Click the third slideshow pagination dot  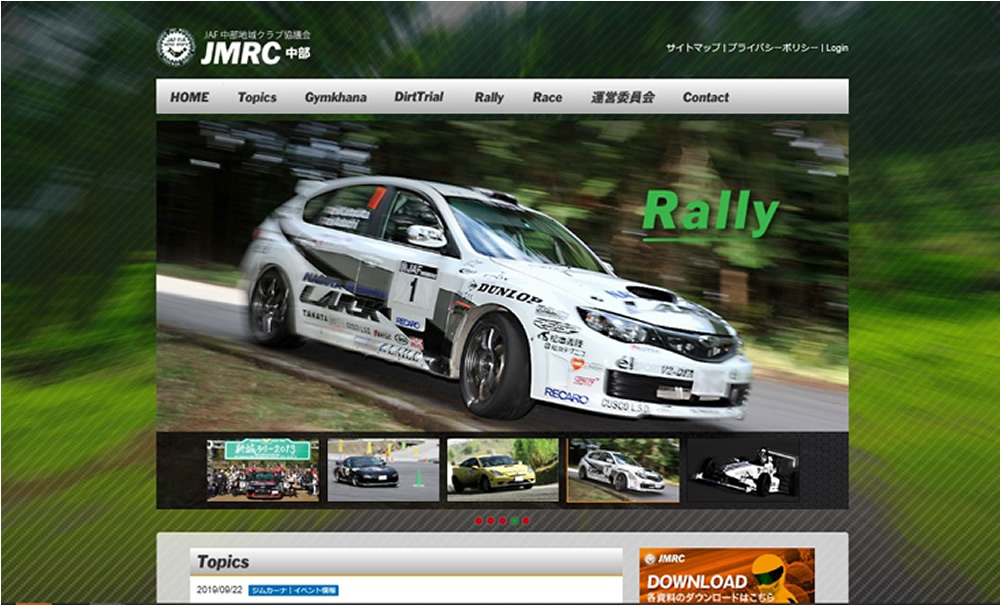(503, 521)
